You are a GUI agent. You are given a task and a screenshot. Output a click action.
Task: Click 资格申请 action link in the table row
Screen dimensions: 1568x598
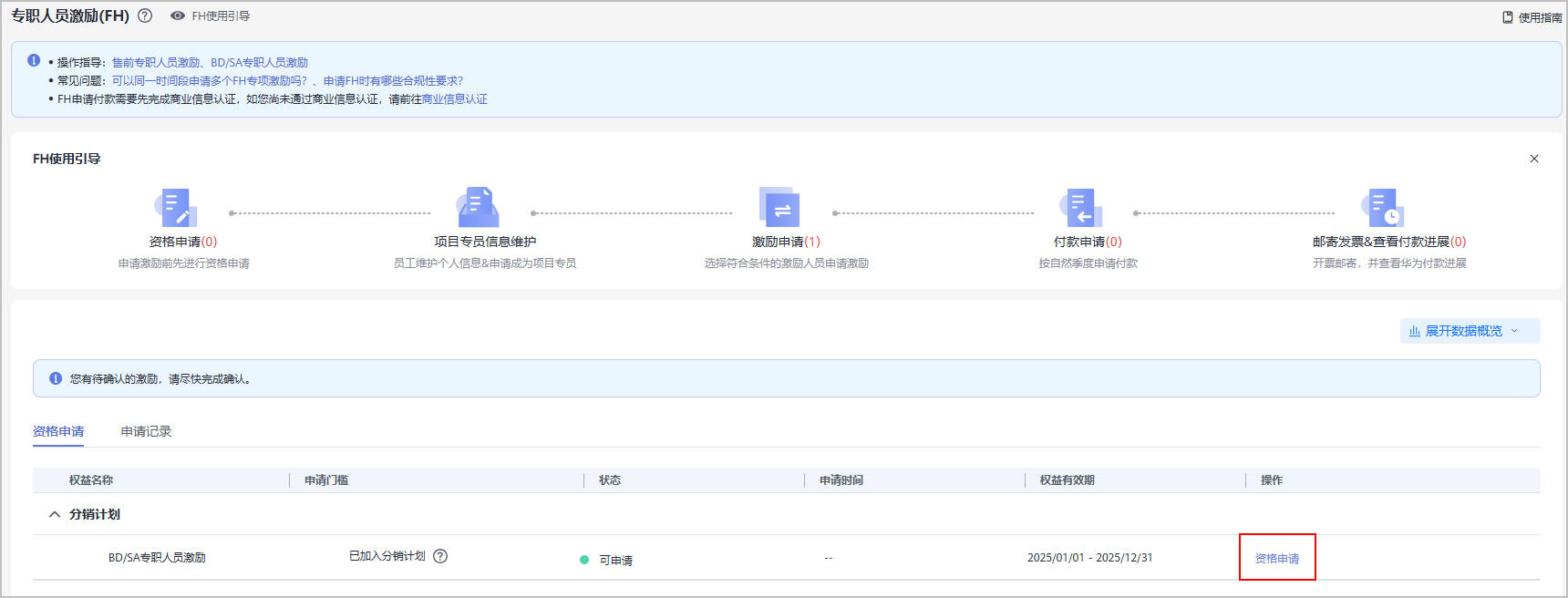pos(1276,558)
